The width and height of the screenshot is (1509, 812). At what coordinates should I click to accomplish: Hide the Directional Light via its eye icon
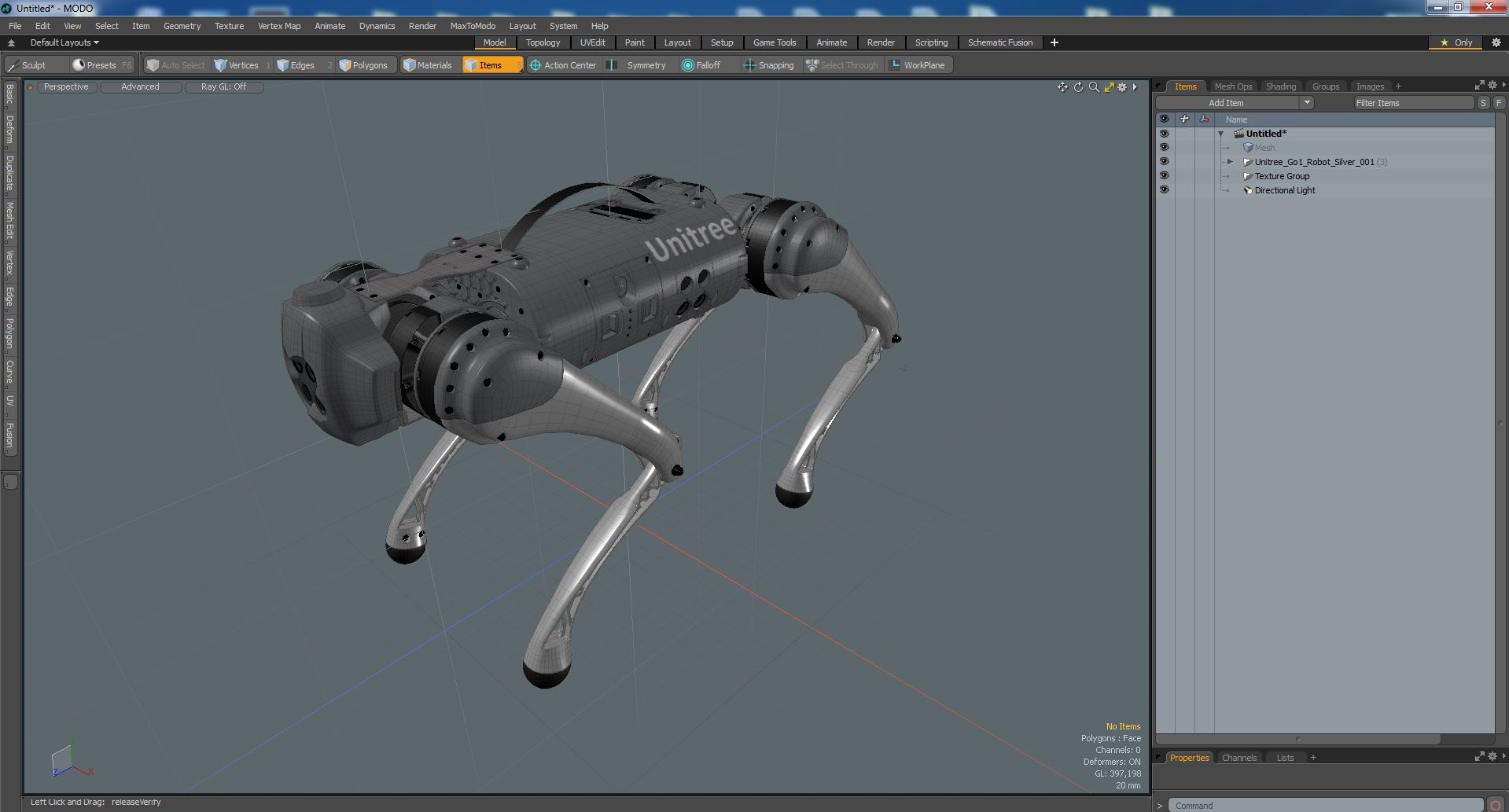pyautogui.click(x=1164, y=190)
